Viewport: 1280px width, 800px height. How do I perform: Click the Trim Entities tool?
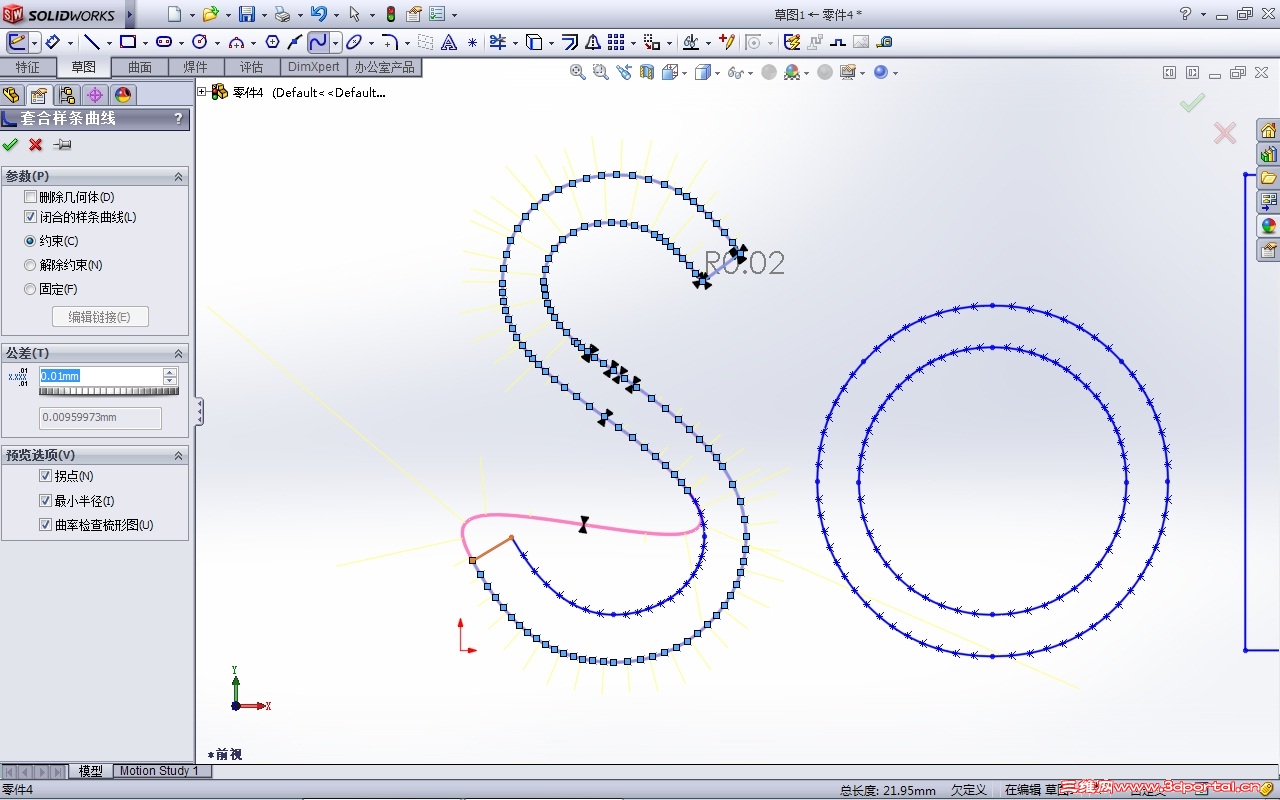pyautogui.click(x=497, y=42)
